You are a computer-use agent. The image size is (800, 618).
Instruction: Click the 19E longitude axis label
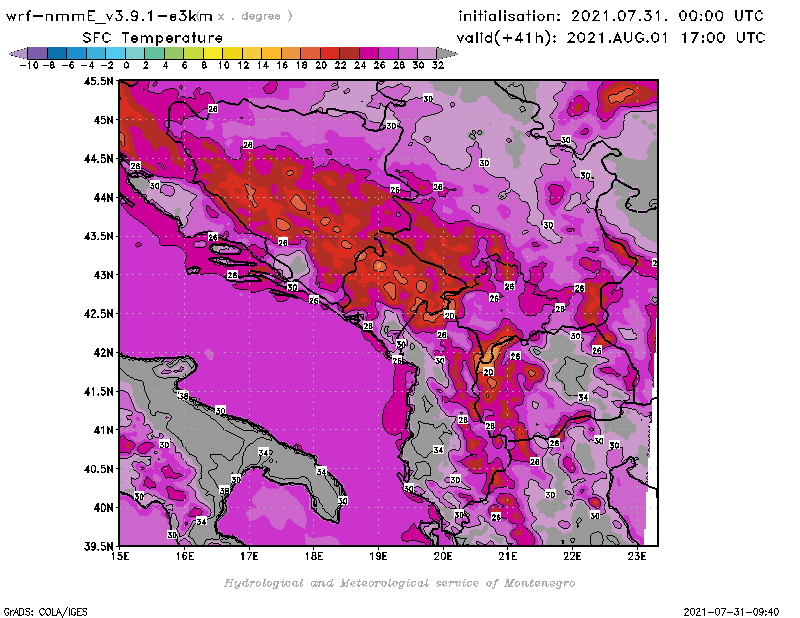point(378,556)
